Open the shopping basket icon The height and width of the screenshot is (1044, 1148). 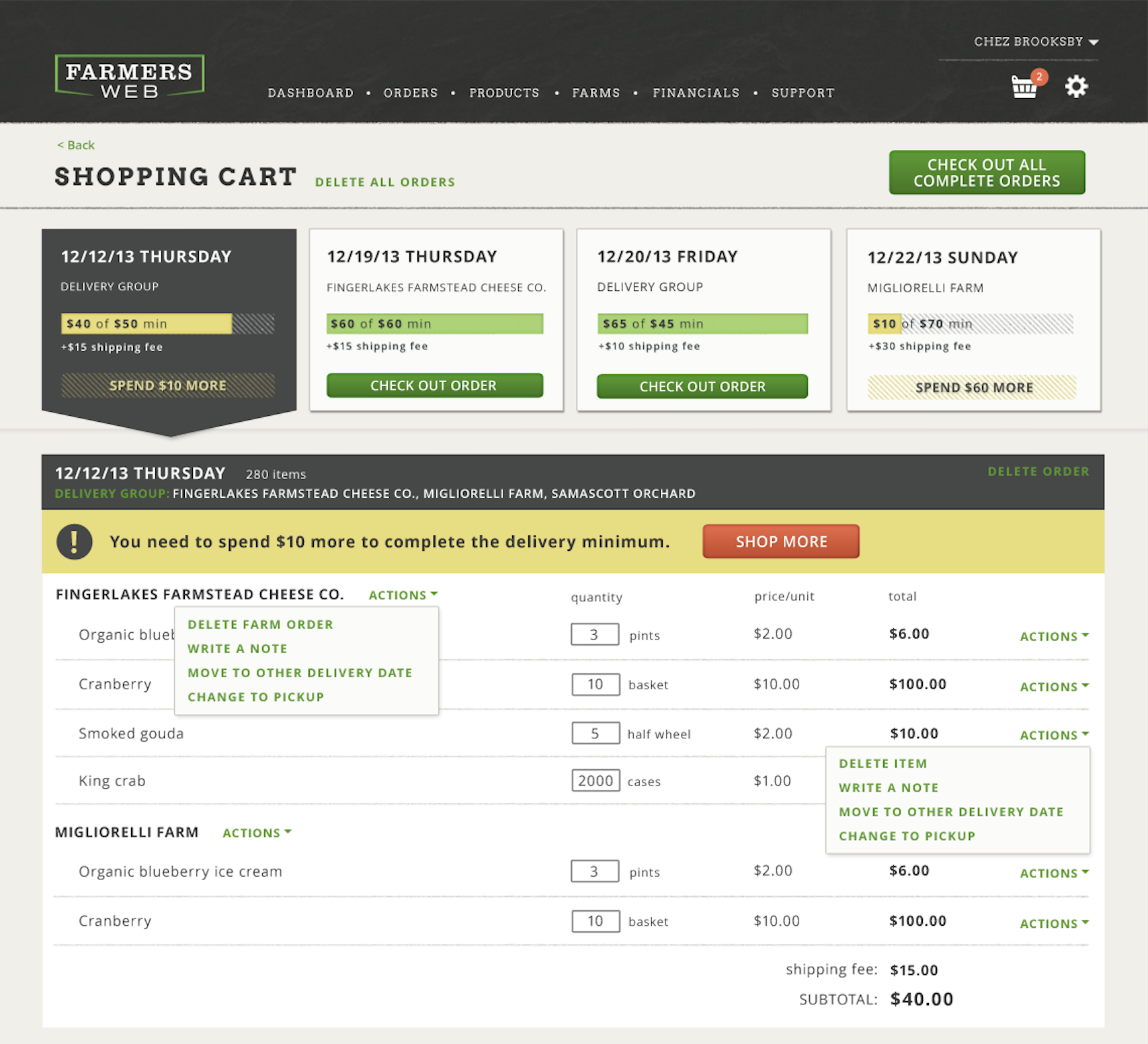pyautogui.click(x=1024, y=87)
